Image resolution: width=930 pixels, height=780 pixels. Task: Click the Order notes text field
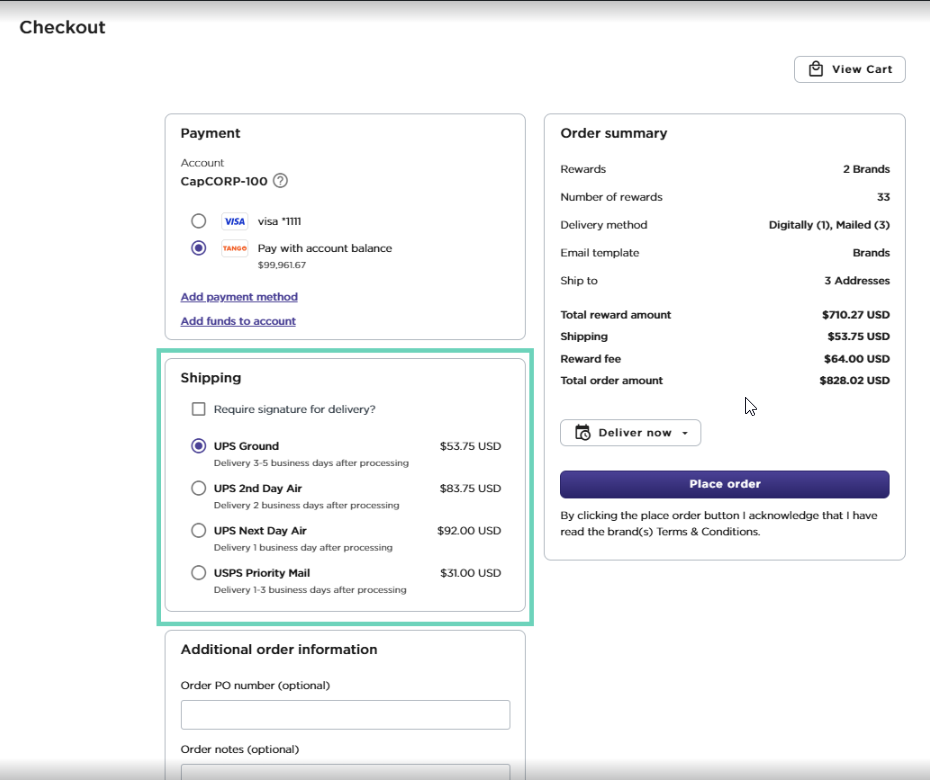(345, 771)
